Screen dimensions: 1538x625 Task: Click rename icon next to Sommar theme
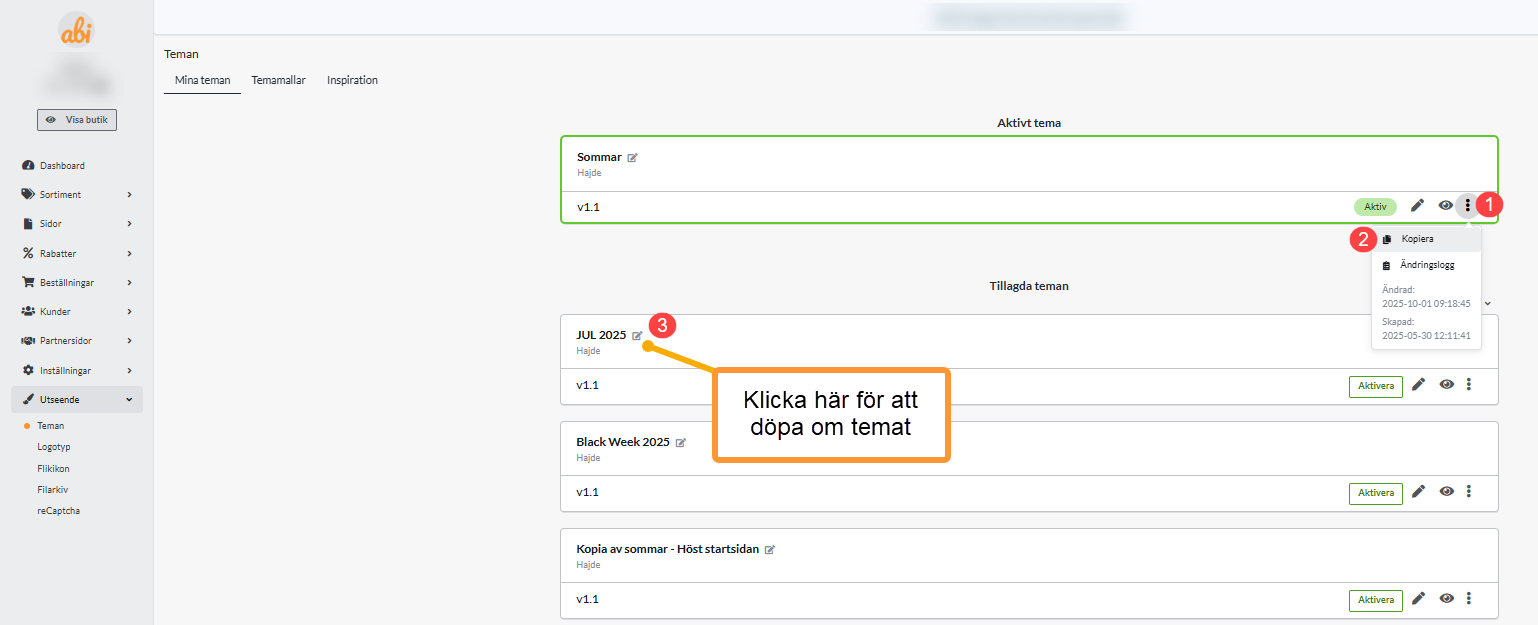633,158
